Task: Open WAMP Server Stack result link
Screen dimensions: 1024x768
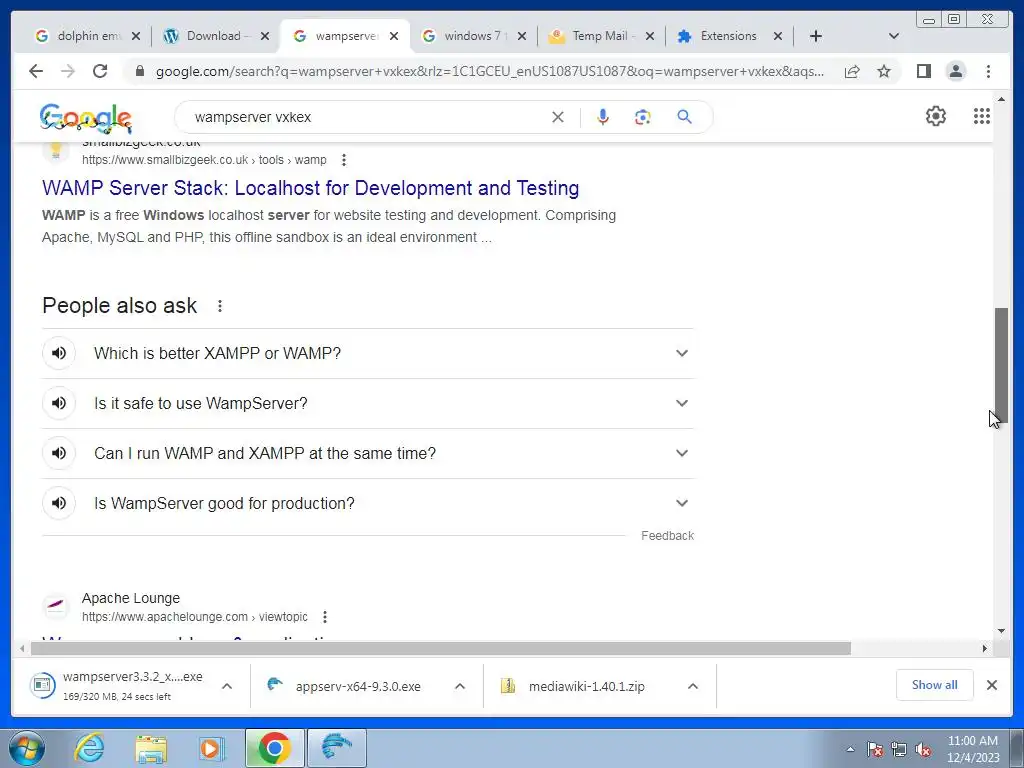Action: 310,188
